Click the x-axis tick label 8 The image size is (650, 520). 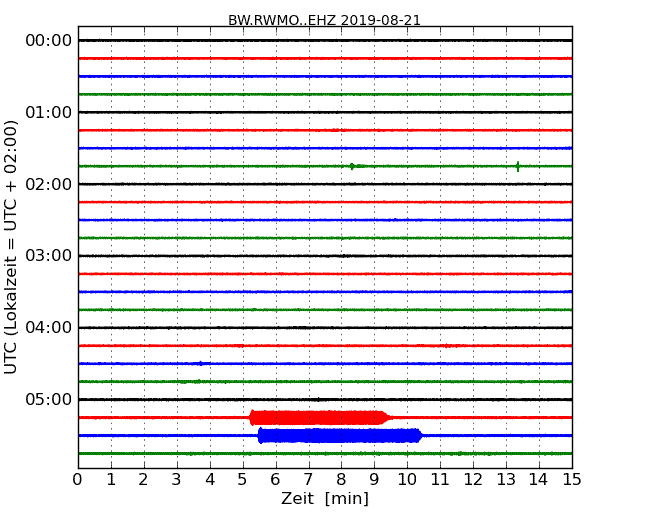click(x=341, y=480)
